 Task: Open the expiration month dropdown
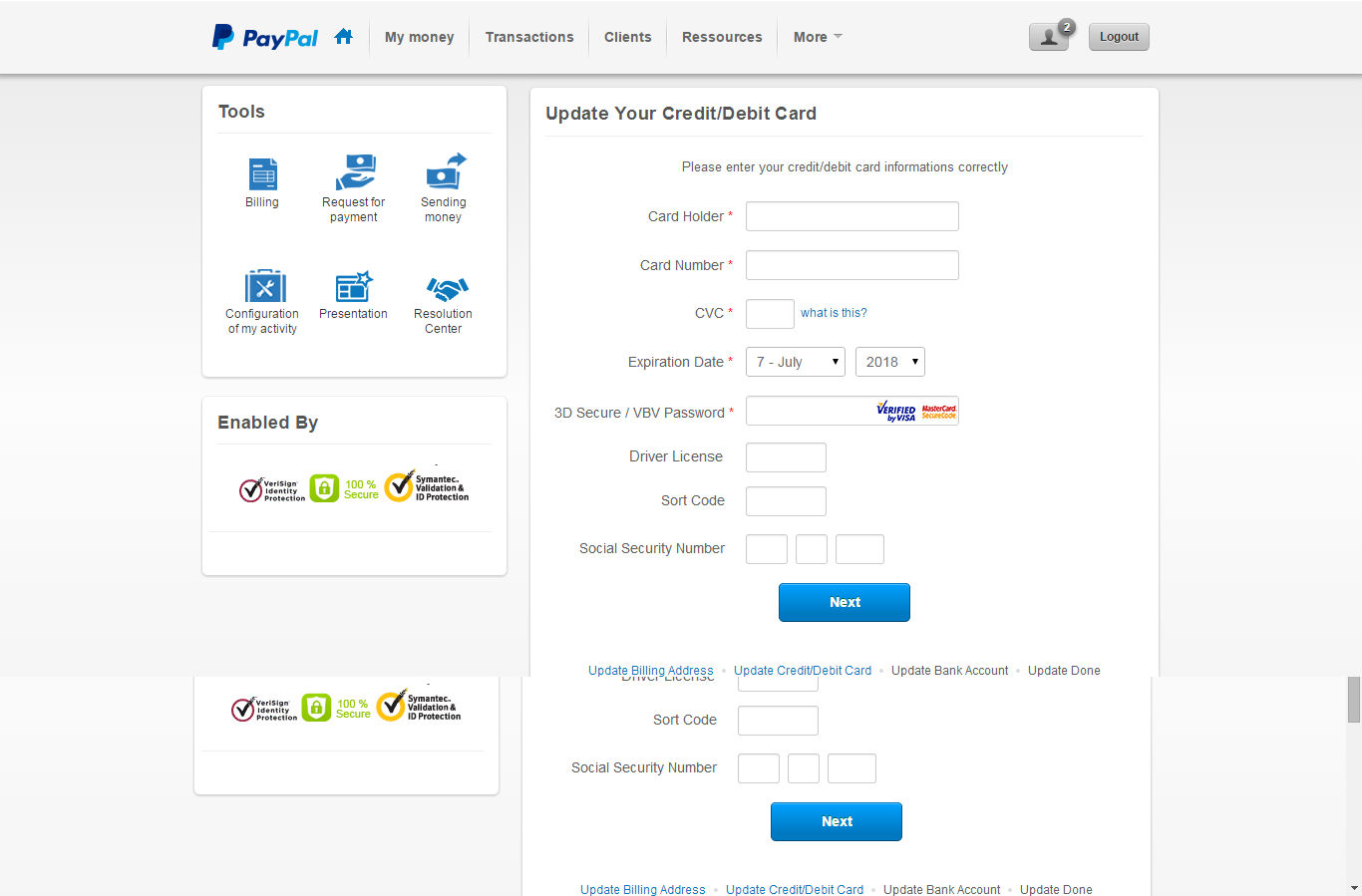tap(795, 362)
